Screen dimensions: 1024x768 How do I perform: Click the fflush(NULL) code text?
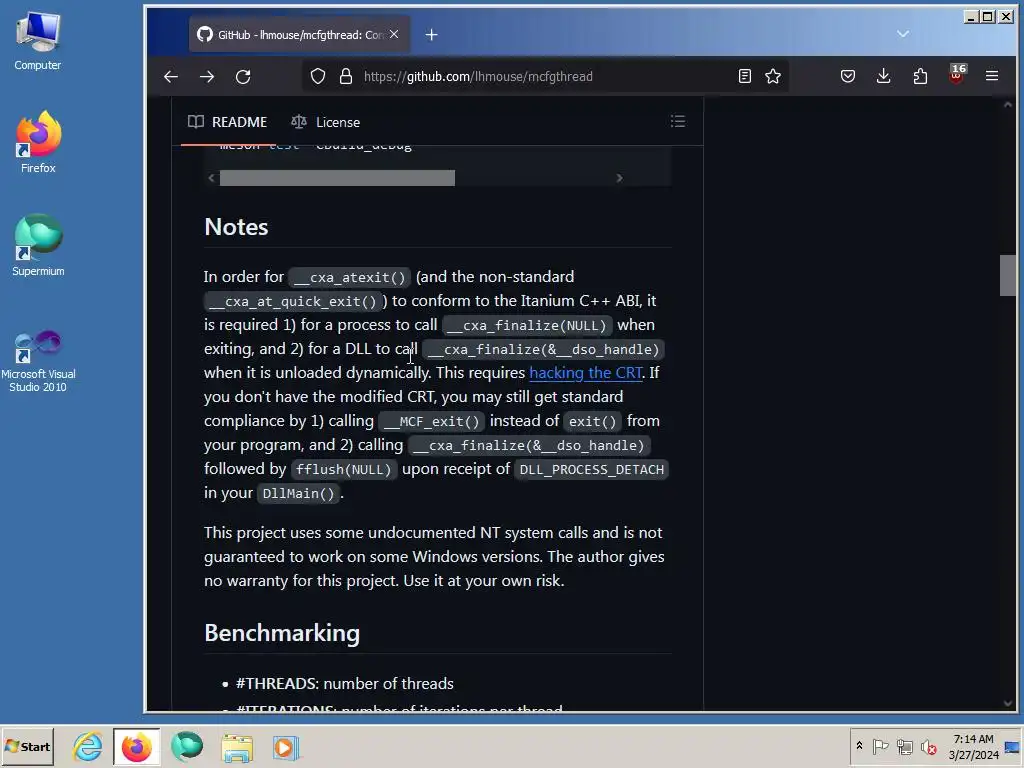click(x=344, y=470)
